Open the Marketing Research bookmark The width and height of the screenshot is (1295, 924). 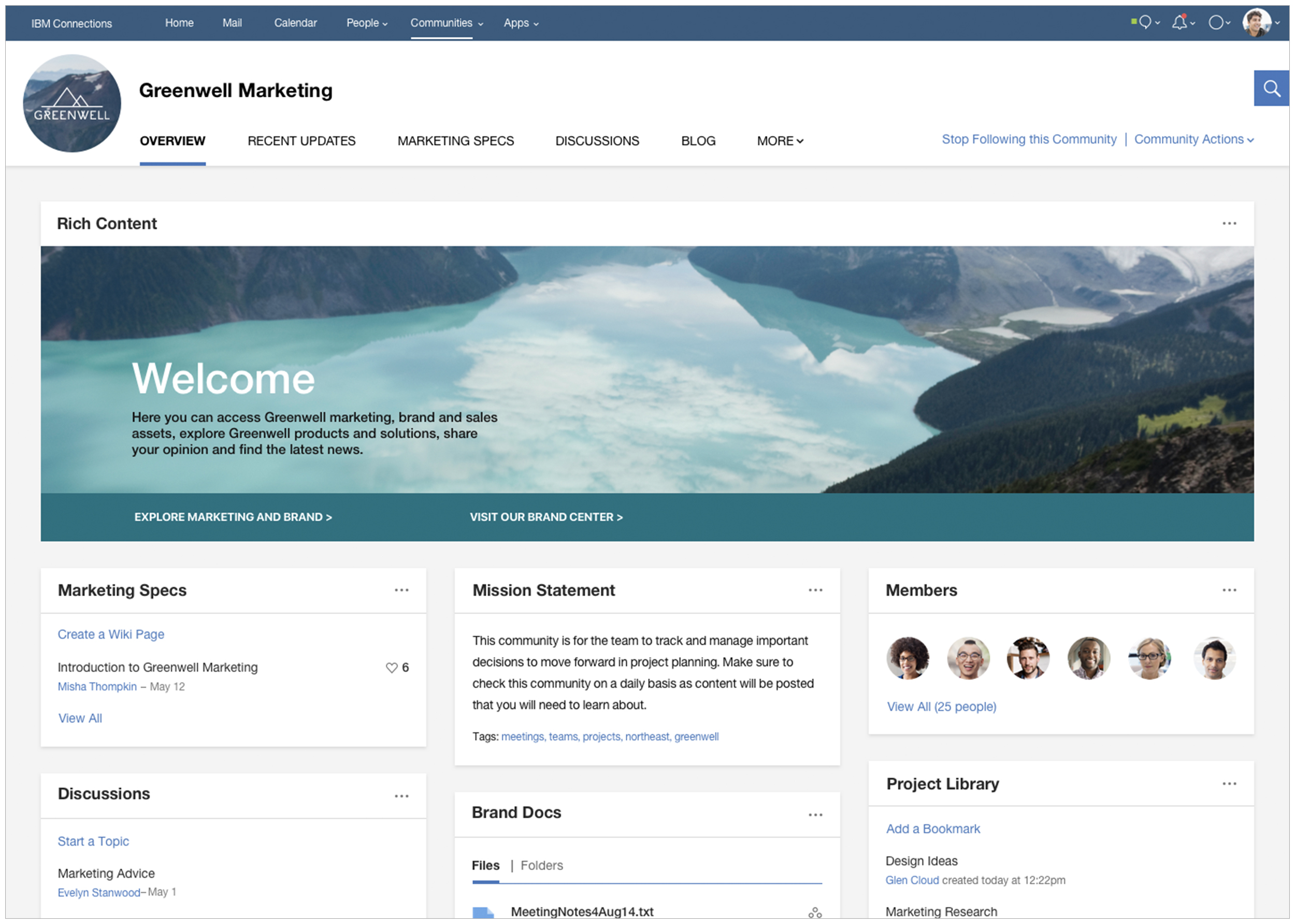941,912
